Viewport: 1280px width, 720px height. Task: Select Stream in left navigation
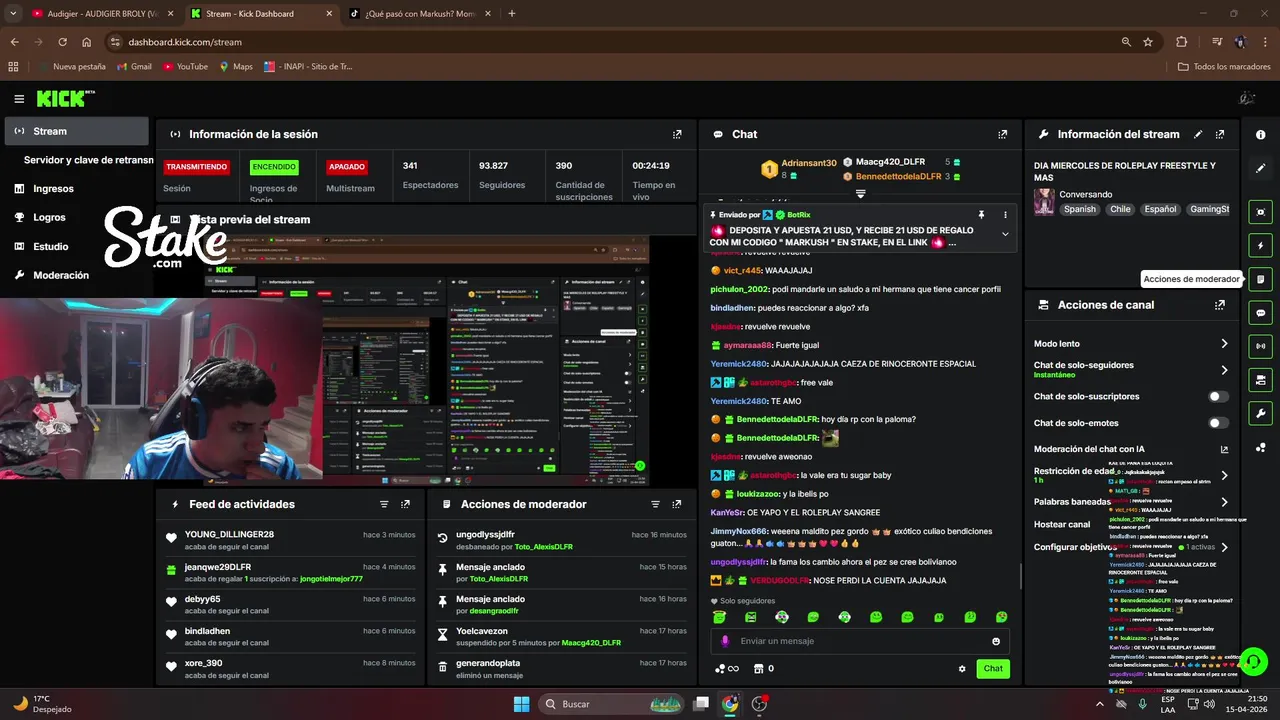click(x=77, y=131)
